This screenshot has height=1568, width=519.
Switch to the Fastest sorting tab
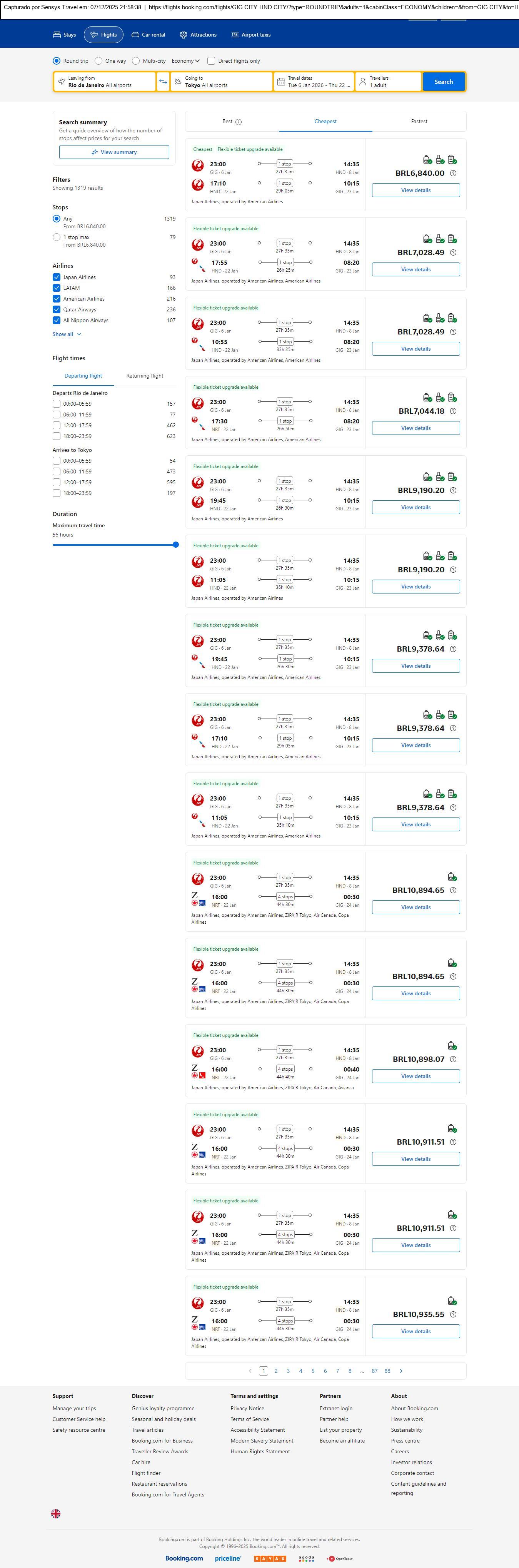[x=419, y=122]
